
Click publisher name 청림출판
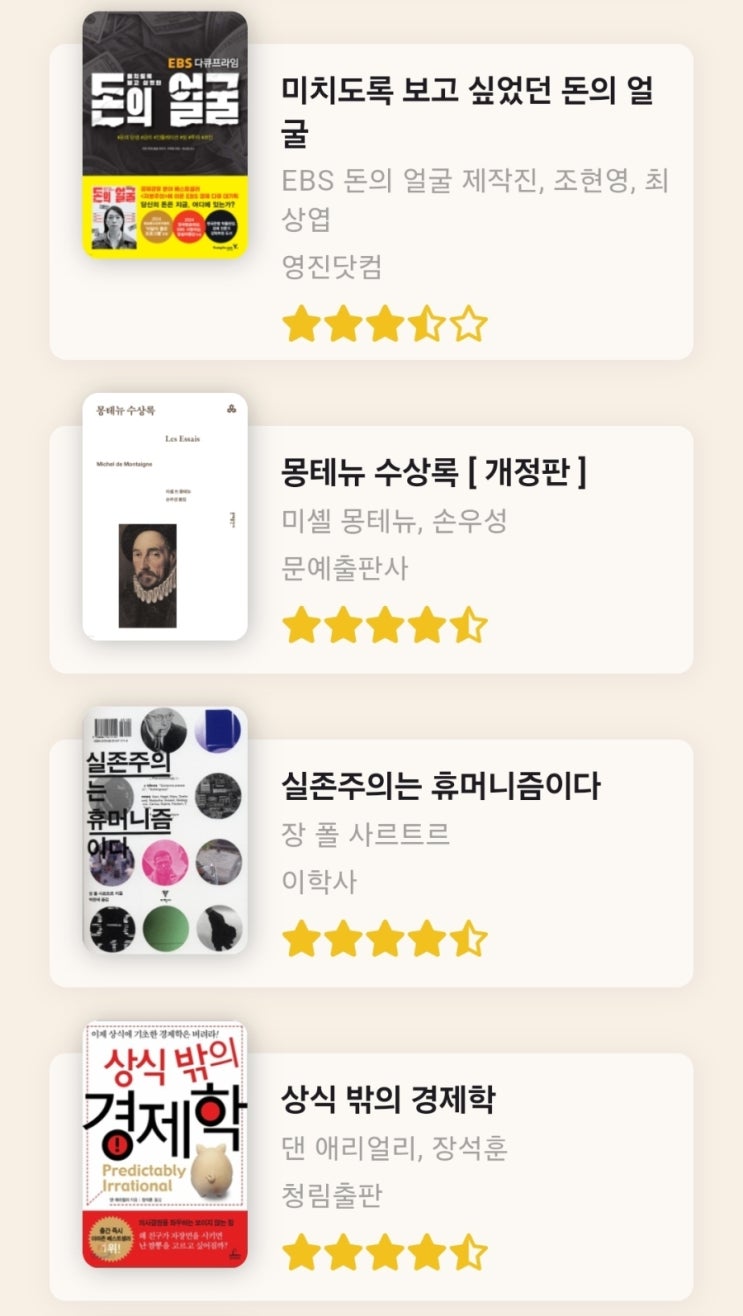point(332,1195)
